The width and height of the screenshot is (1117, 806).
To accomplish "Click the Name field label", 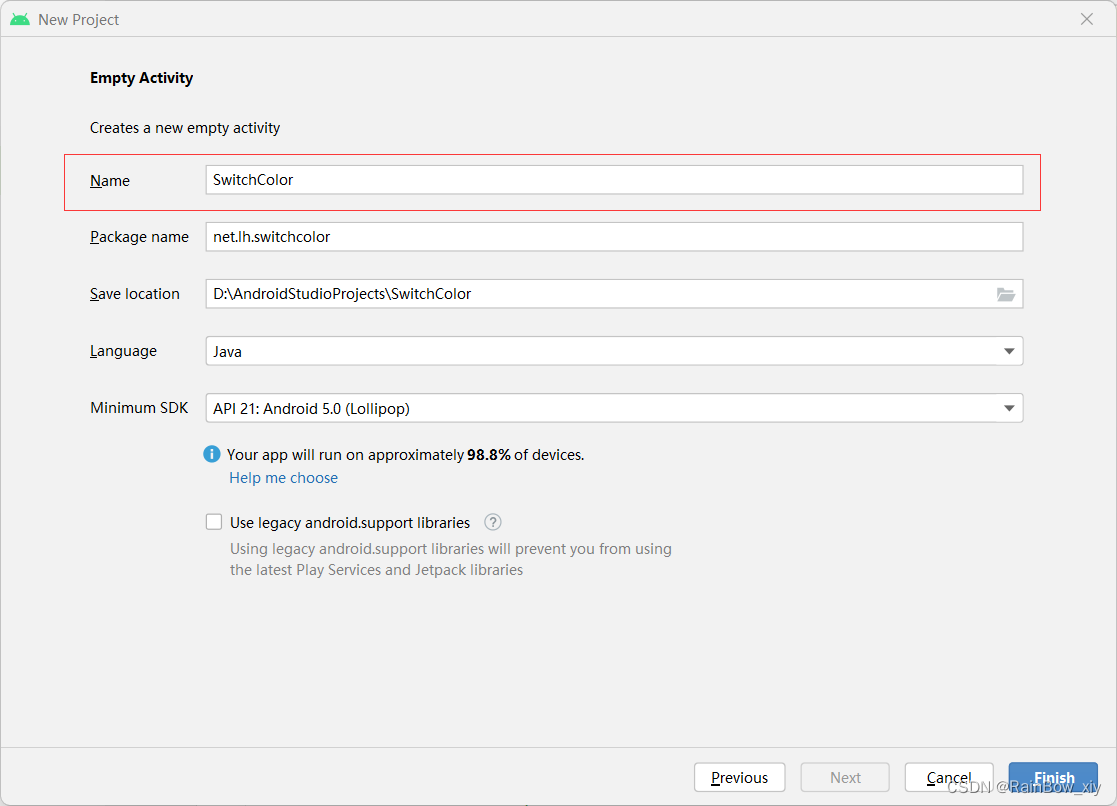I will pyautogui.click(x=110, y=181).
